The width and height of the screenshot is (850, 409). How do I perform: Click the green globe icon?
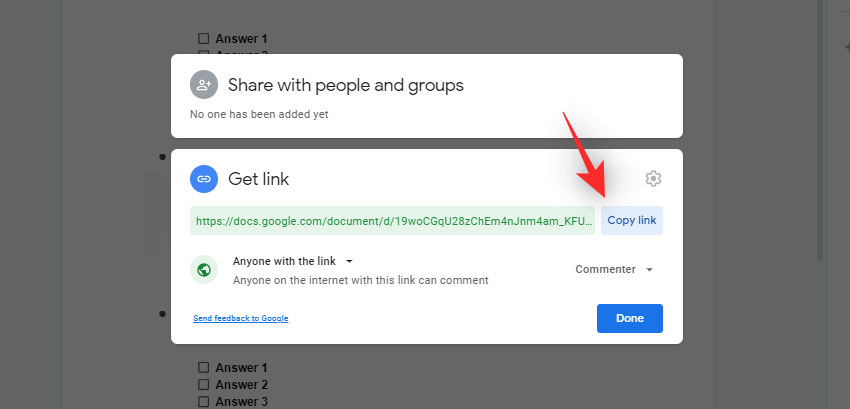click(x=204, y=270)
